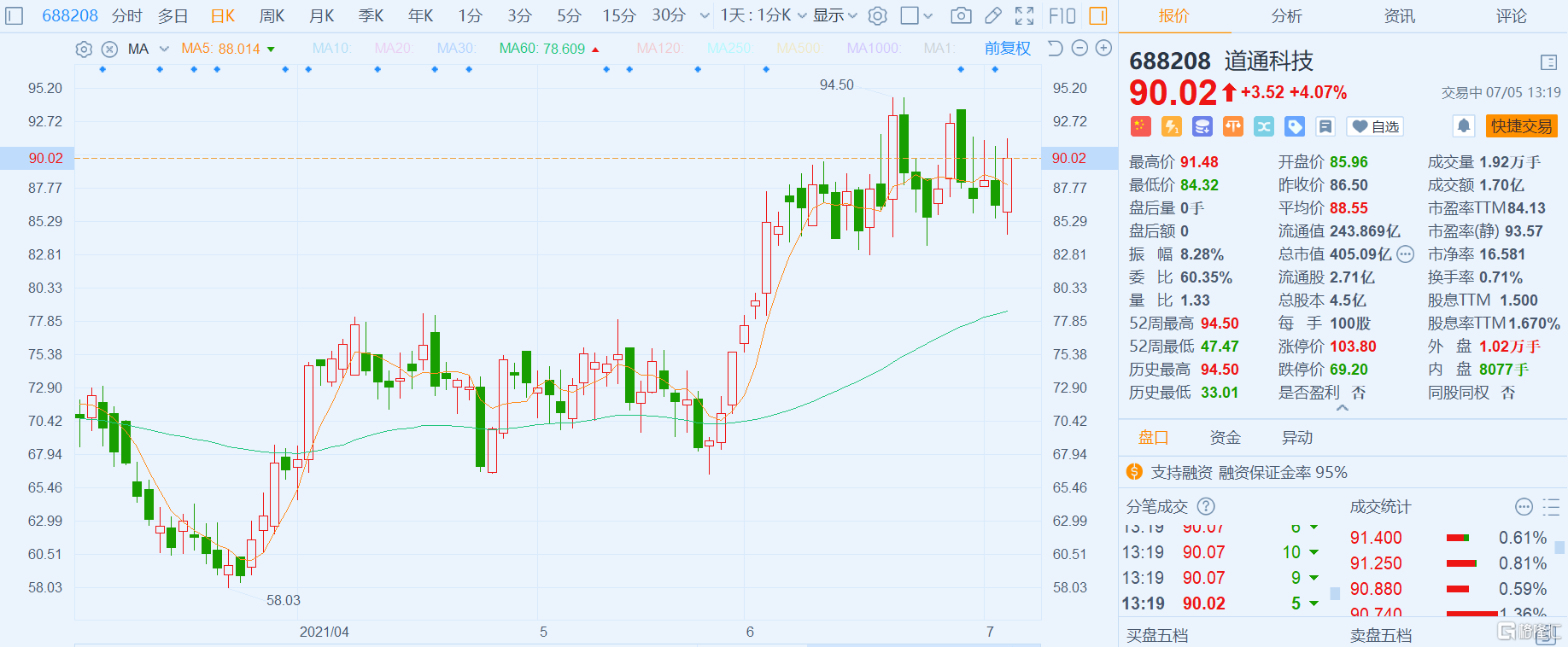1568x647 pixels.
Task: Toggle the MA500 line visibility
Action: (799, 49)
